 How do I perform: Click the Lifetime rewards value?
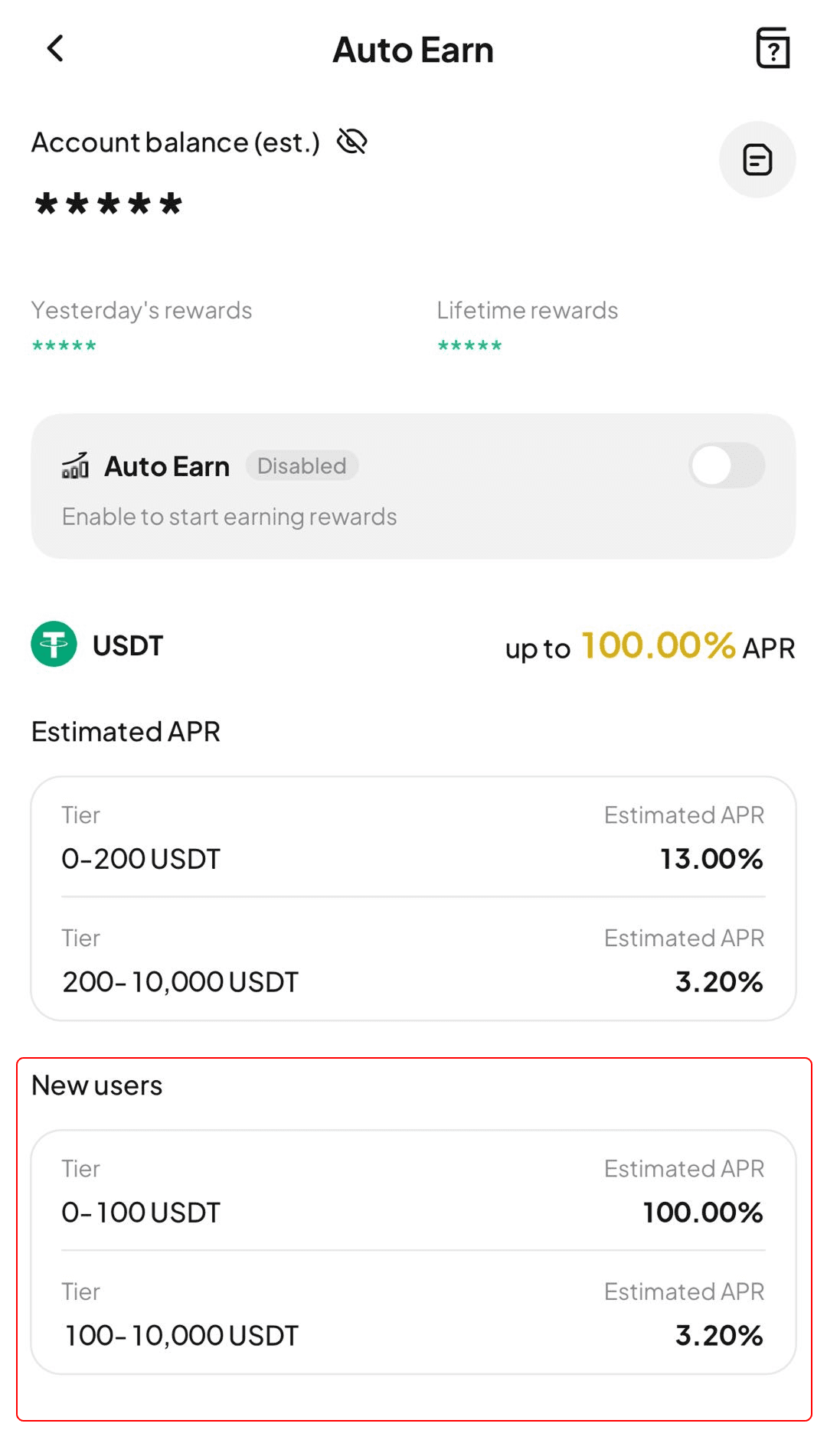coord(469,346)
